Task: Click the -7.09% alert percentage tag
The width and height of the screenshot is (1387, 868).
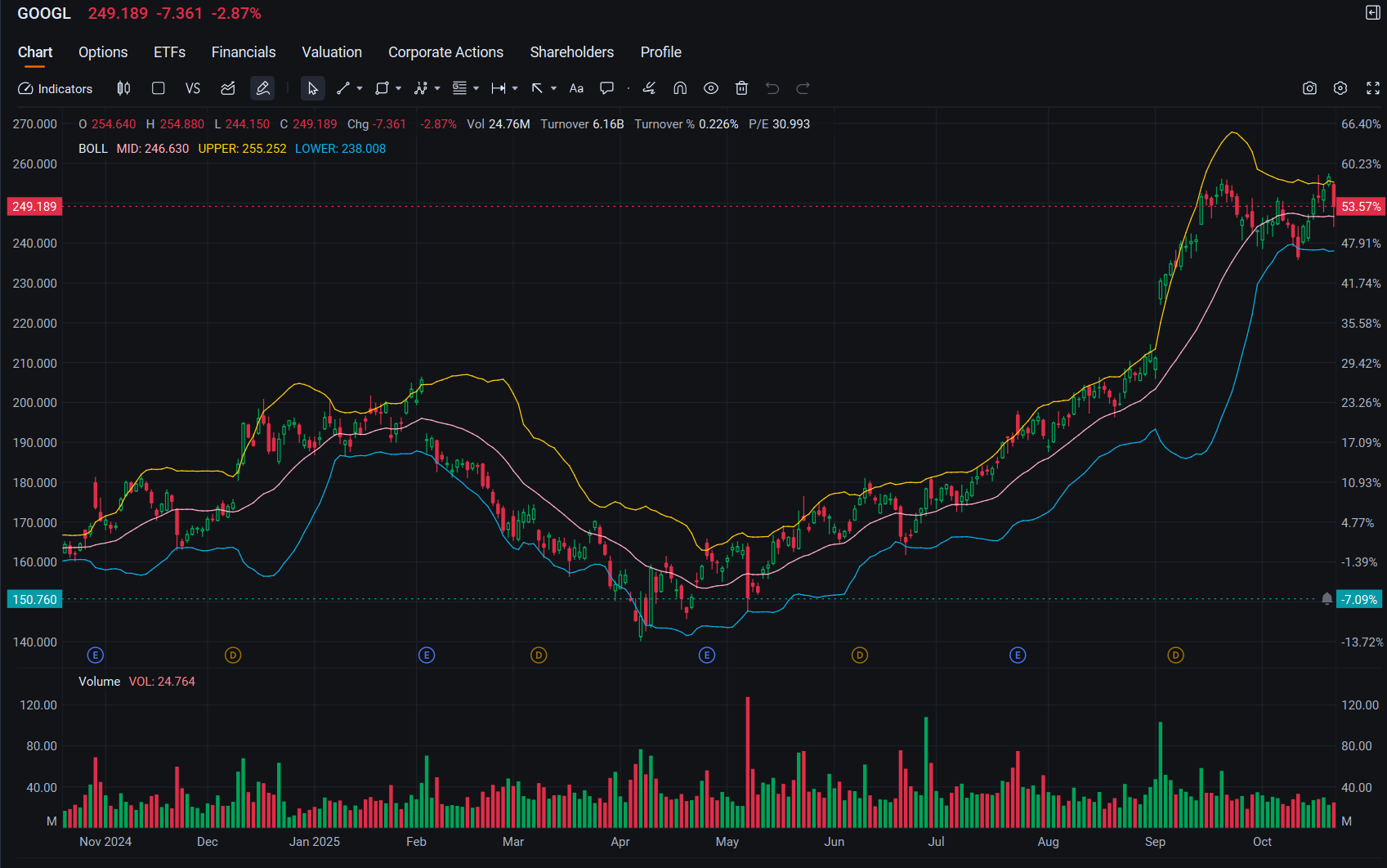Action: 1359,599
